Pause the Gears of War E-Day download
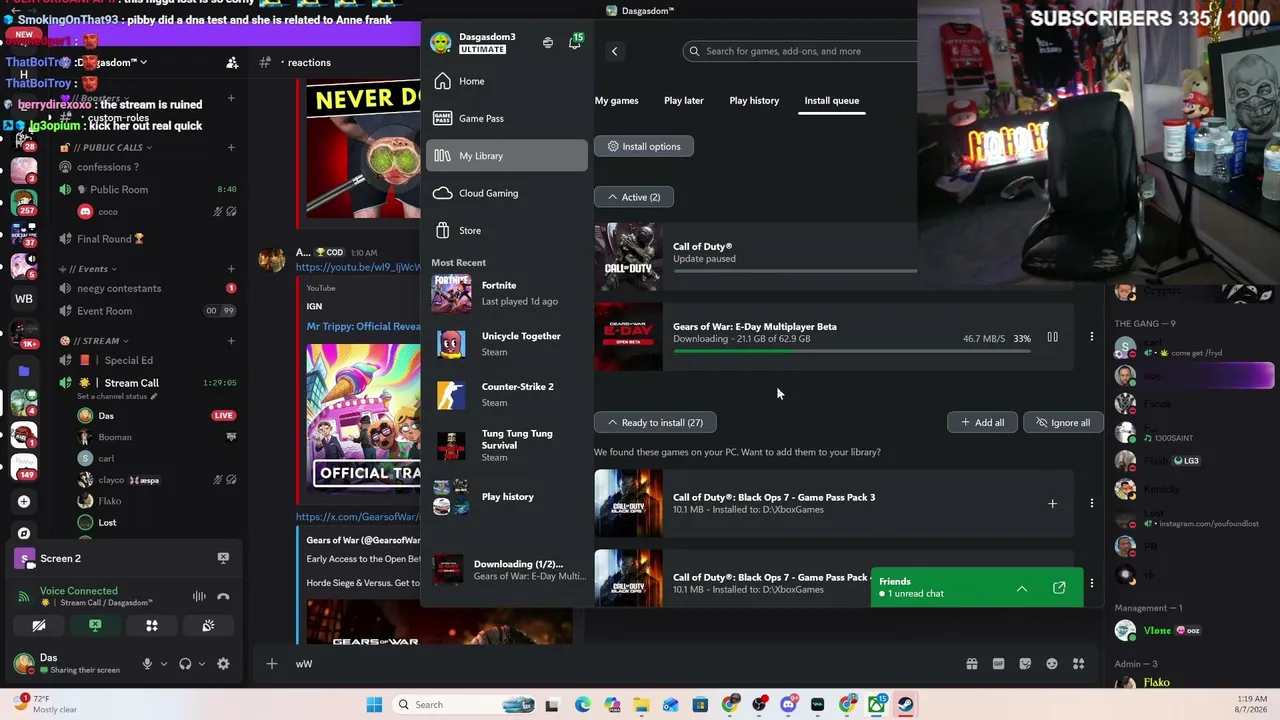 [x=1052, y=337]
